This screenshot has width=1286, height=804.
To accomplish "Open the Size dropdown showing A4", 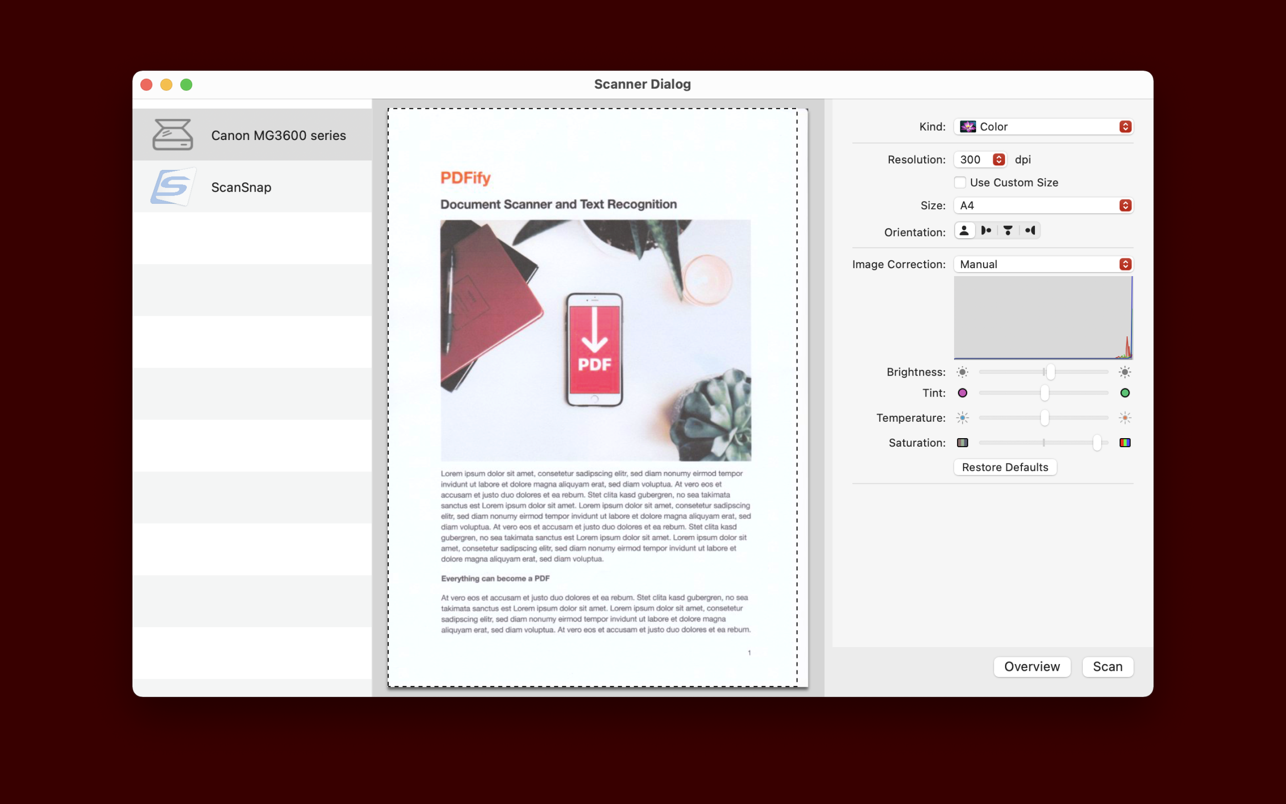I will (x=1043, y=205).
